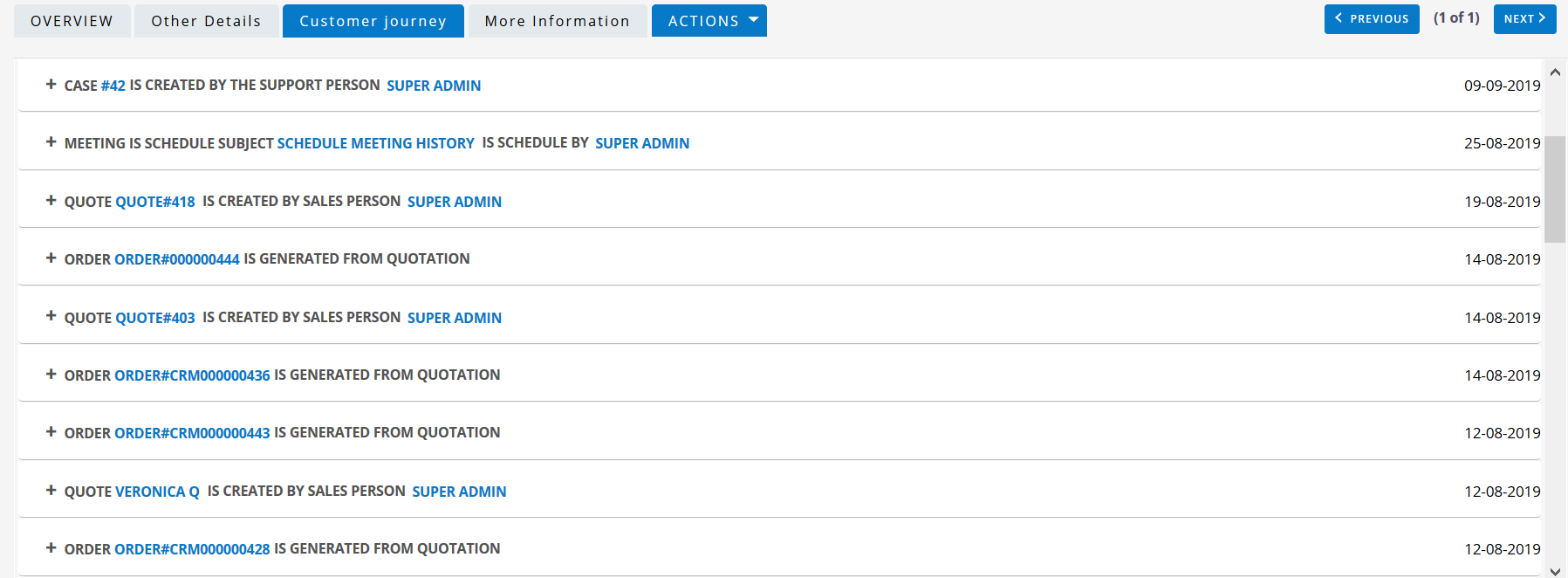Viewport: 1568px width, 578px height.
Task: Expand the Schedule Meeting History entry
Action: [x=51, y=142]
